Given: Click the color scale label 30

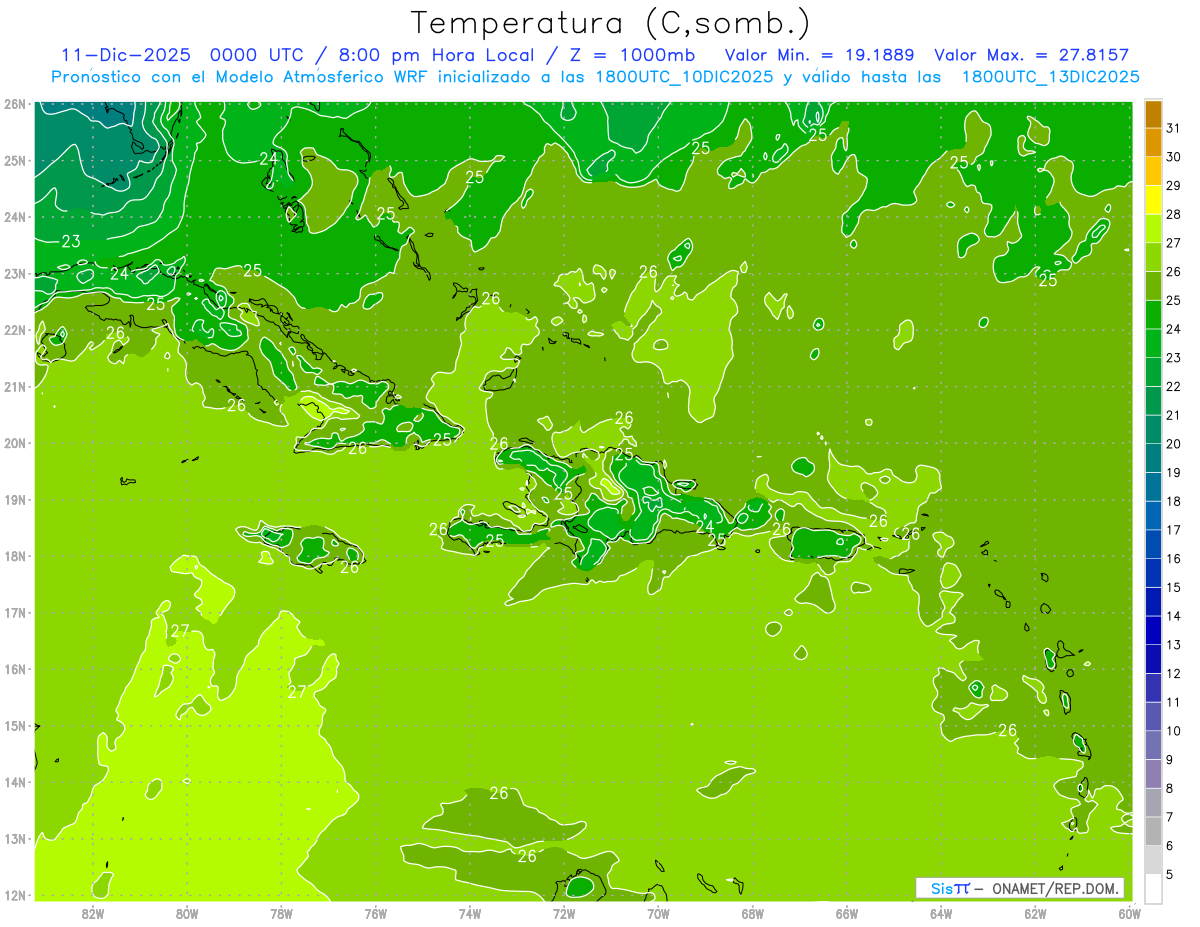Looking at the screenshot, I should coord(1174,157).
